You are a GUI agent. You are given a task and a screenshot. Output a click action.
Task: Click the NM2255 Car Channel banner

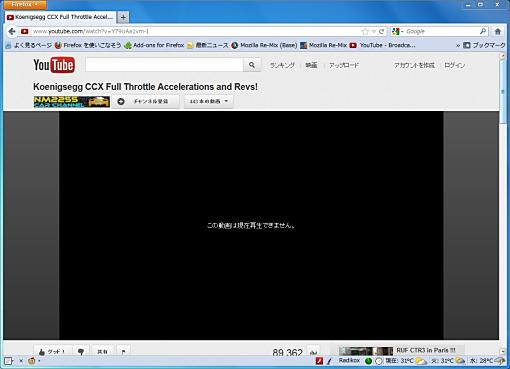tap(72, 102)
